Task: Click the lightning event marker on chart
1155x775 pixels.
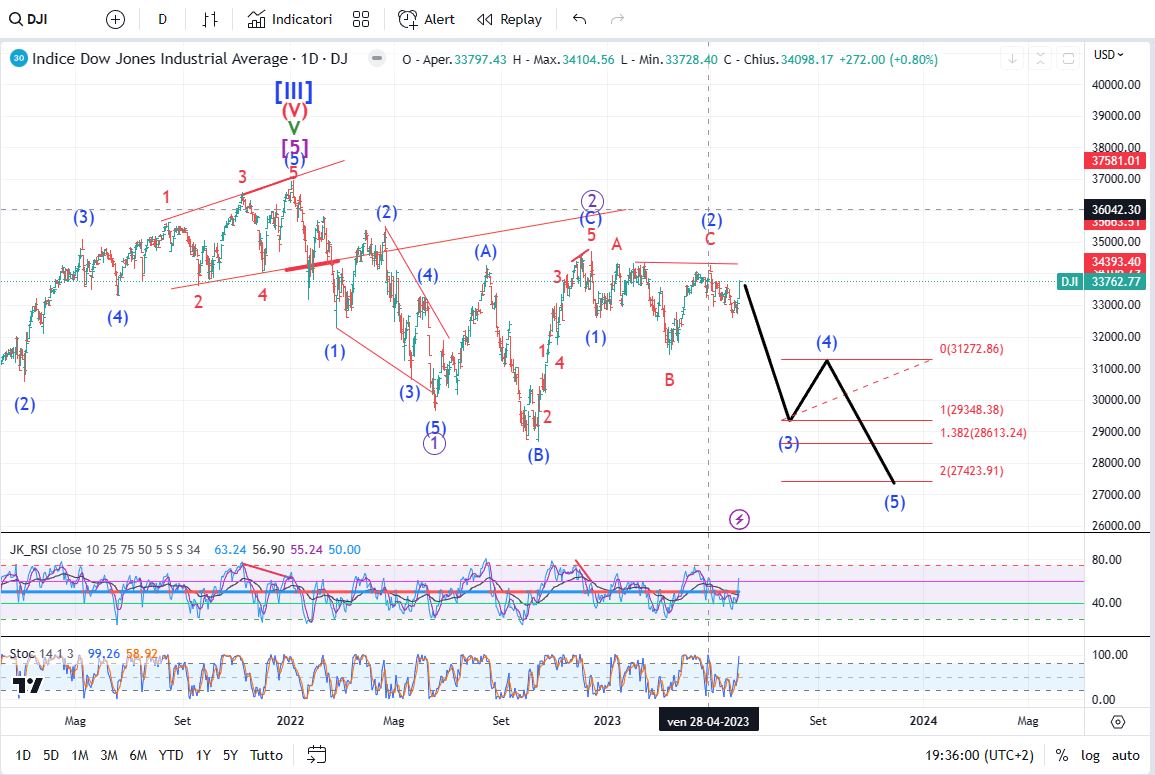Action: click(739, 519)
